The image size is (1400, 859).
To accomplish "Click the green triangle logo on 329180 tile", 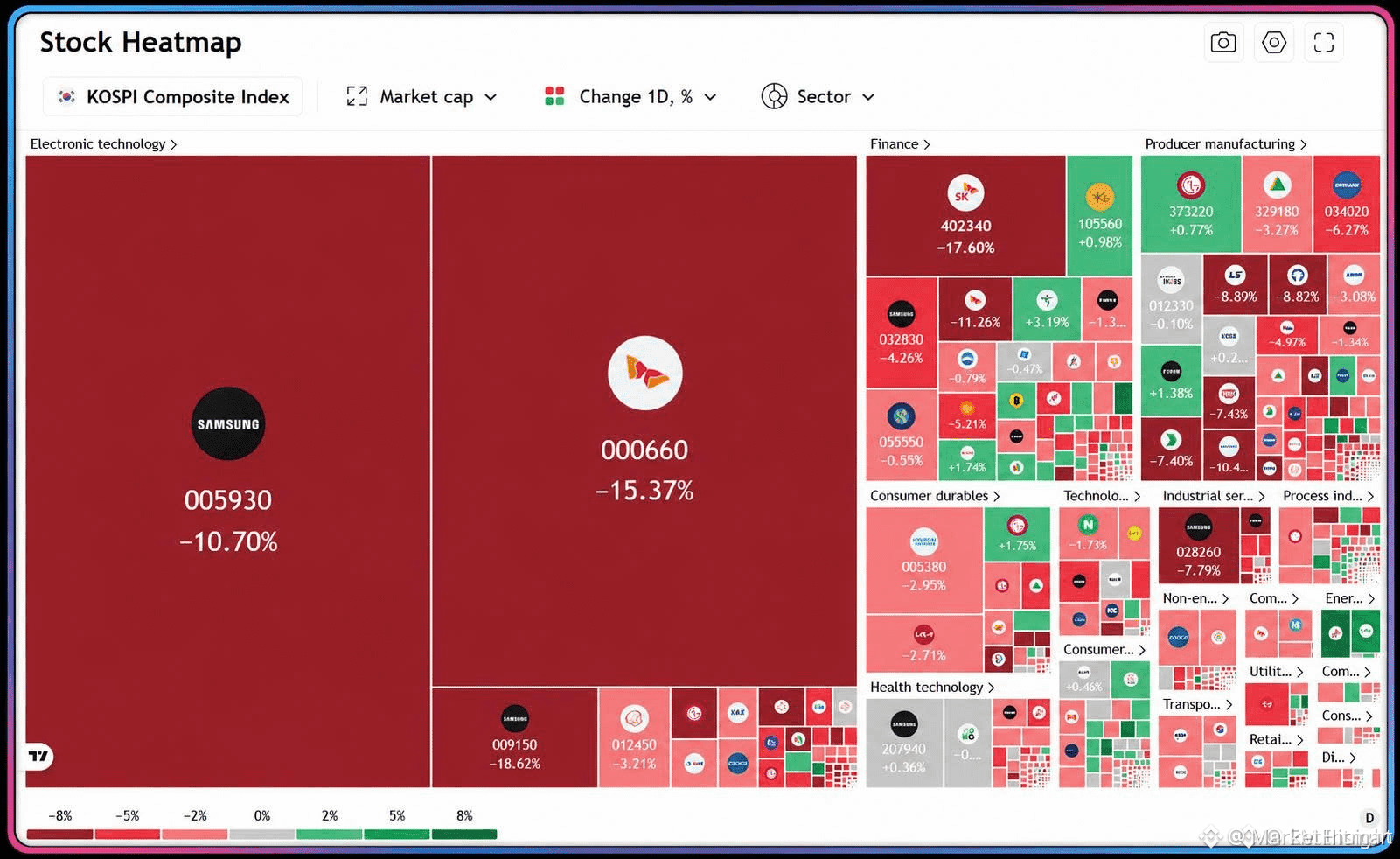I will point(1278,185).
